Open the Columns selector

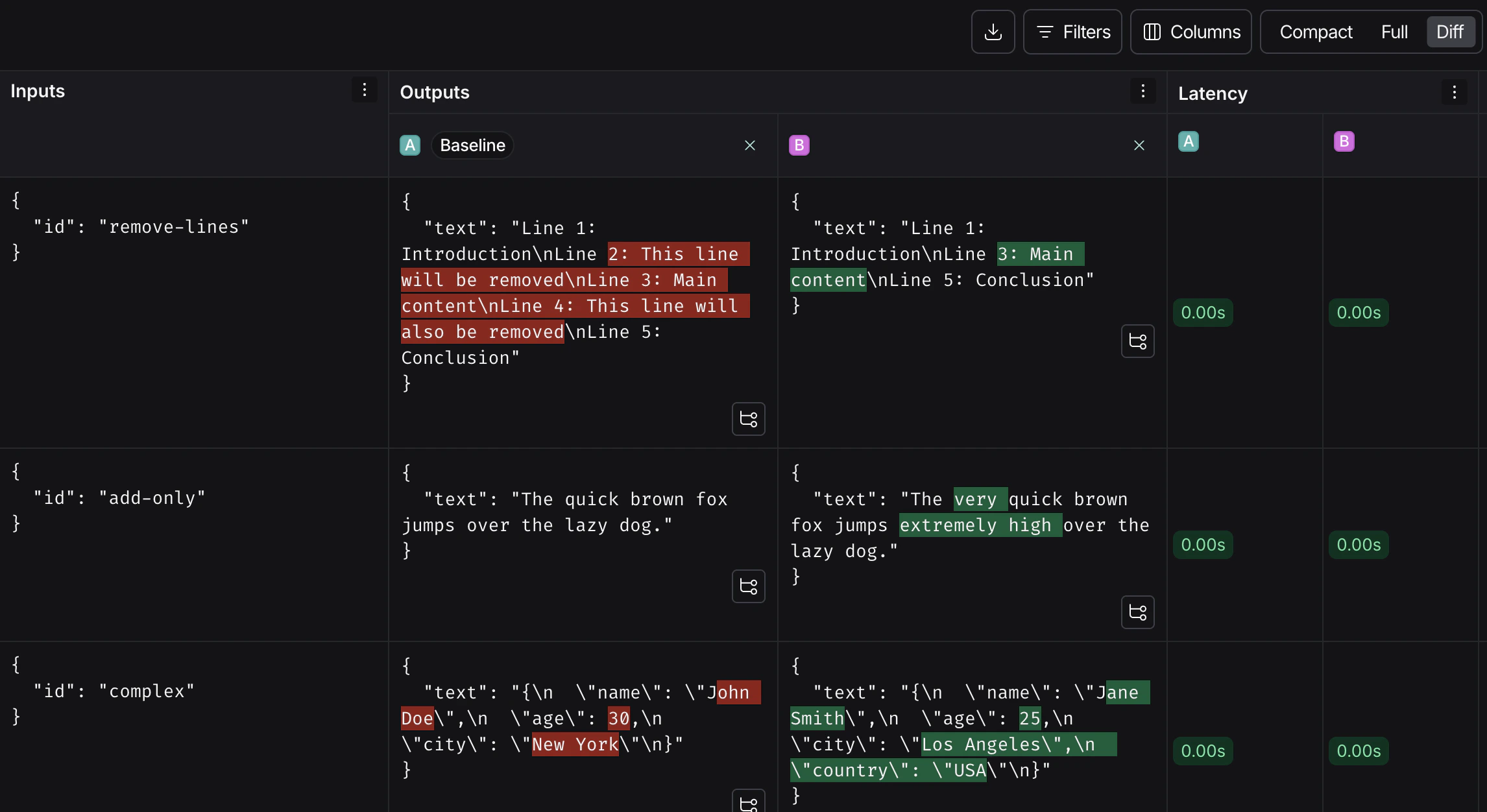pos(1191,32)
